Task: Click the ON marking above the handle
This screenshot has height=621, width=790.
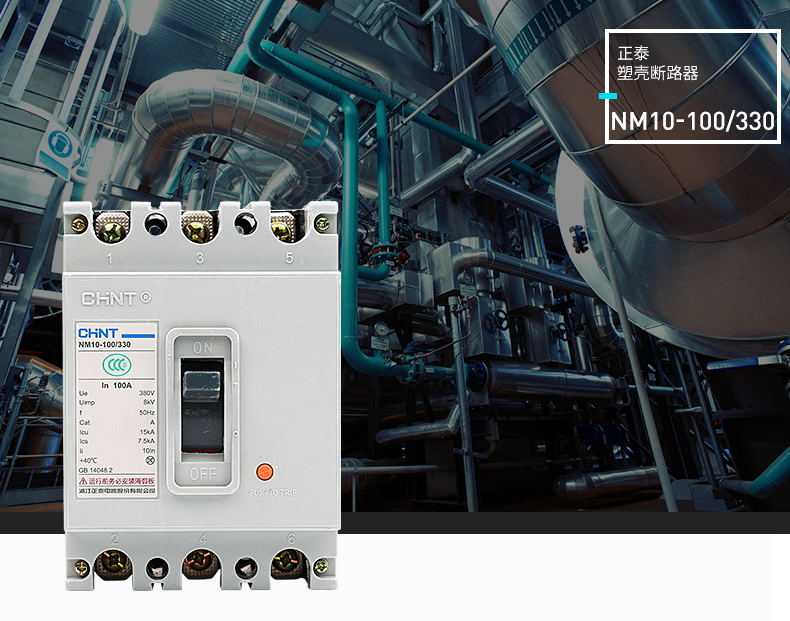Action: tap(204, 348)
